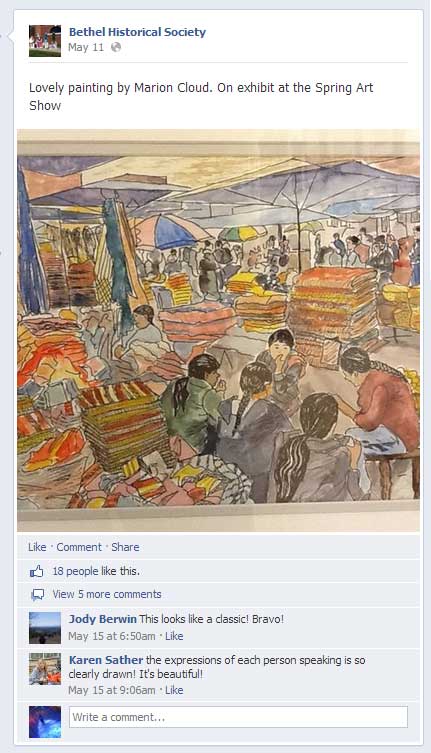Click Comment link under the painting
431x753 pixels.
click(79, 547)
